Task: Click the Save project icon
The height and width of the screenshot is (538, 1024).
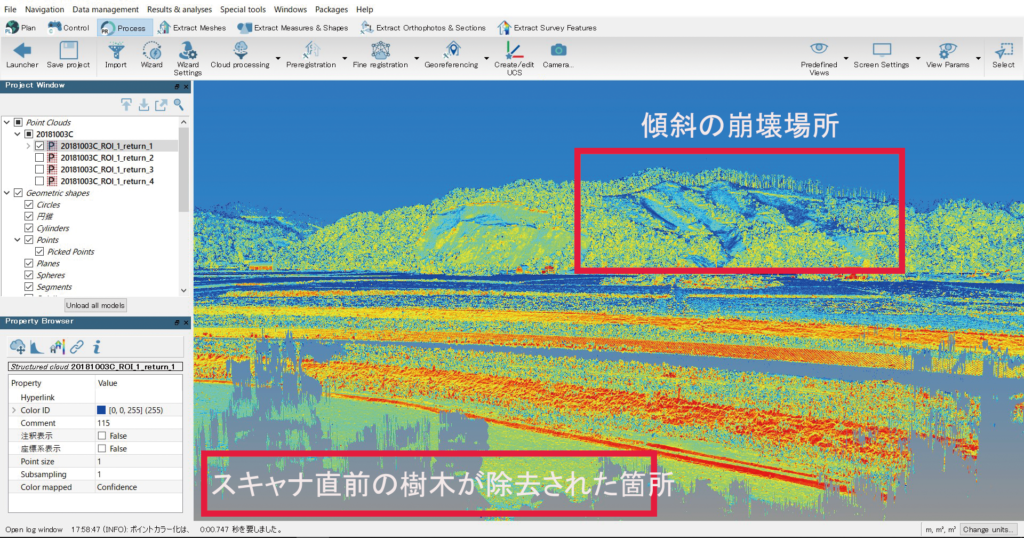Action: 68,51
